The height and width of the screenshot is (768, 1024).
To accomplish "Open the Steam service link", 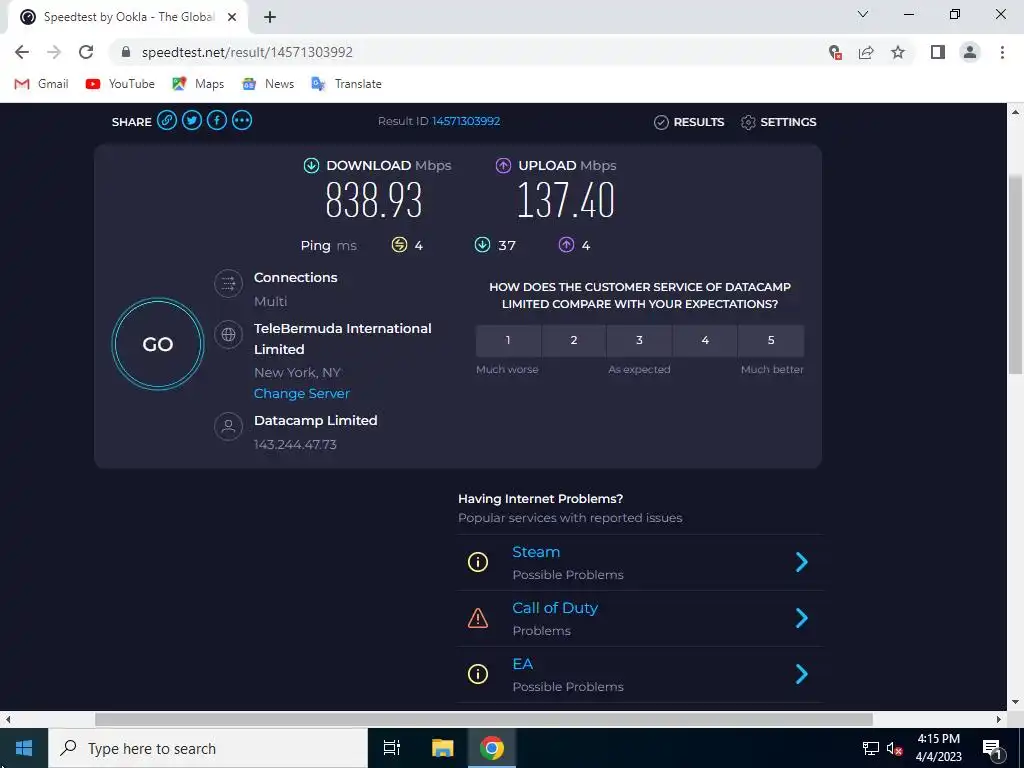I will coord(536,552).
